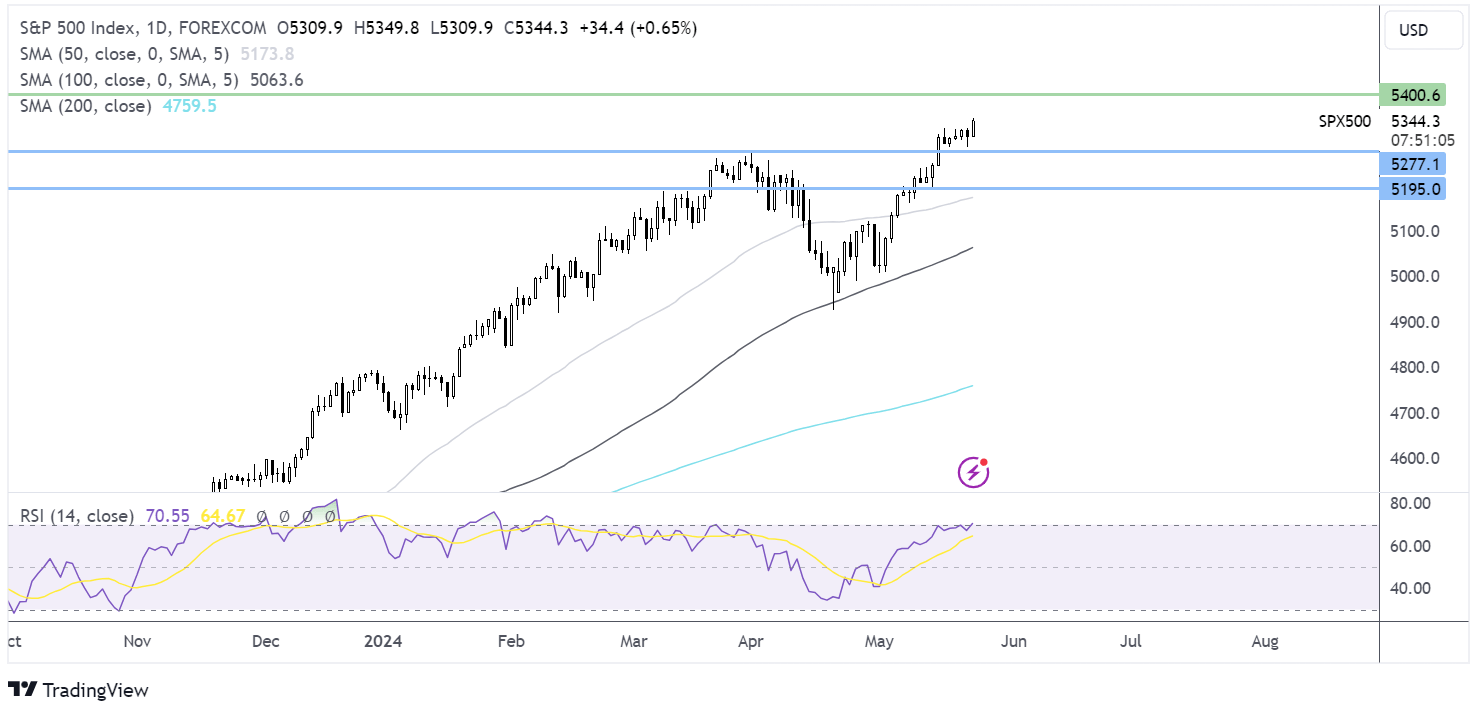Click the 5195.0 blue price label
The width and height of the screenshot is (1484, 716).
pos(1412,188)
